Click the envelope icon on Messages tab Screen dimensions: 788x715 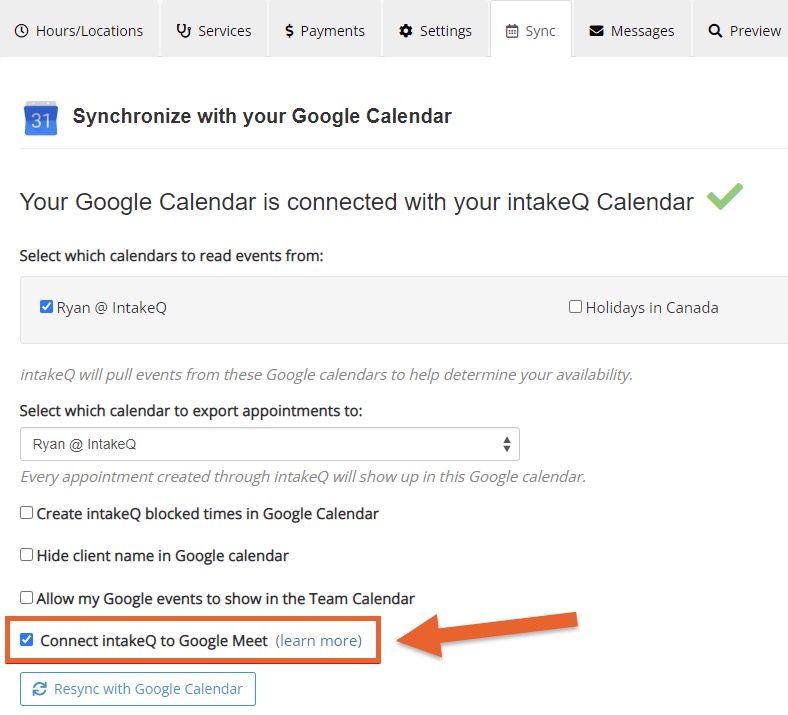597,31
